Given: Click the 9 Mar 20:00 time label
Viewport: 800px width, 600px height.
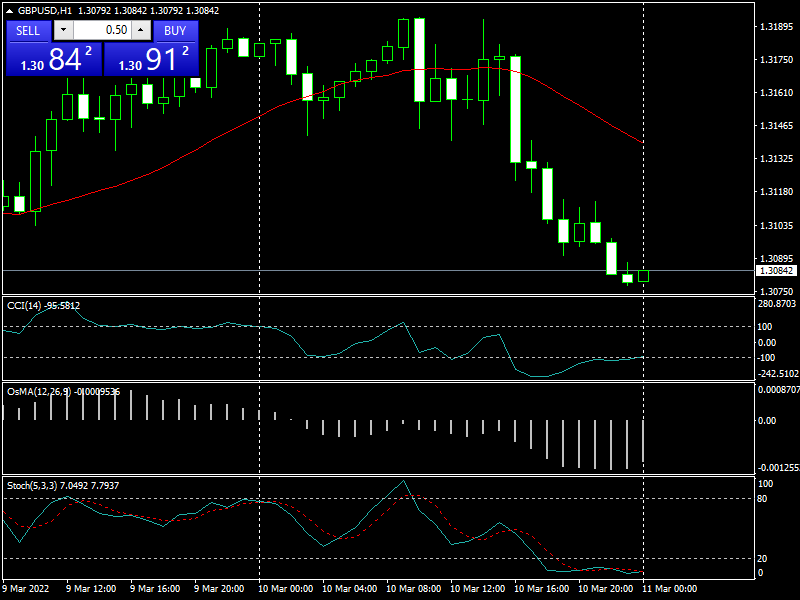Looking at the screenshot, I should click(219, 588).
